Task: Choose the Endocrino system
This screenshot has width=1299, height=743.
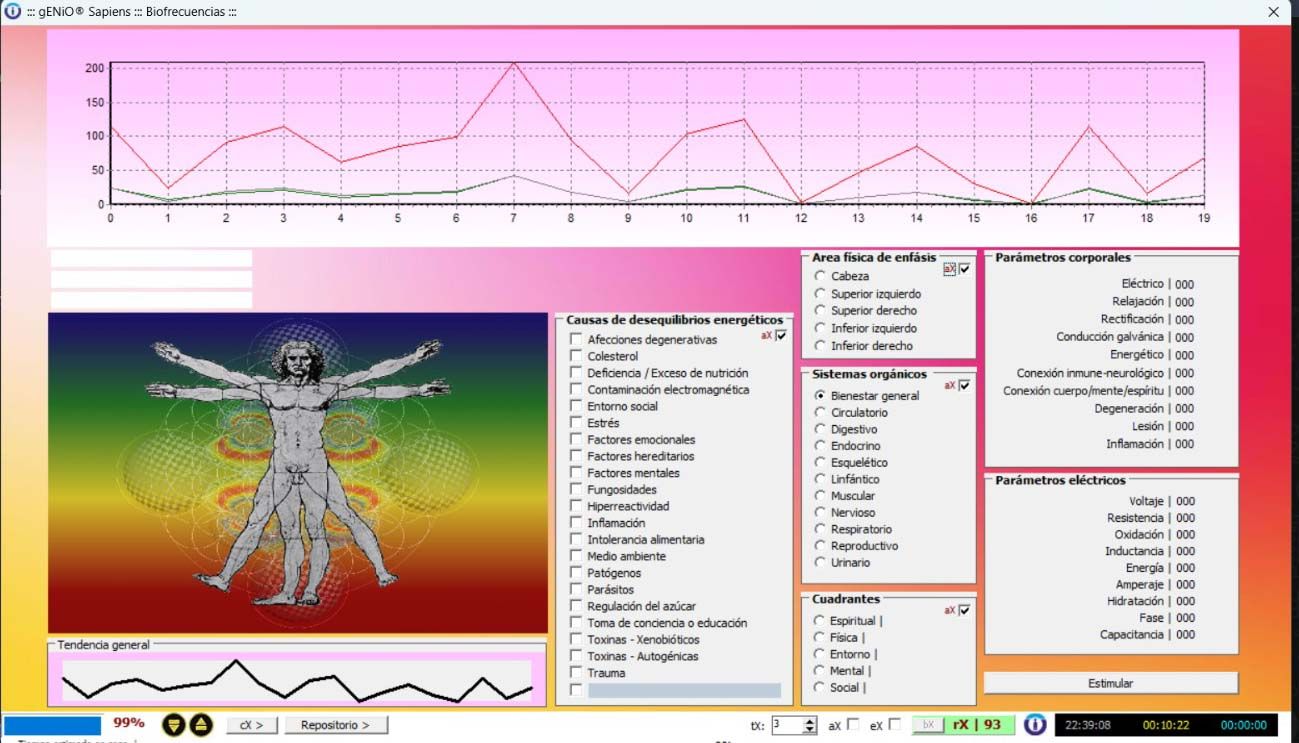Action: click(820, 446)
